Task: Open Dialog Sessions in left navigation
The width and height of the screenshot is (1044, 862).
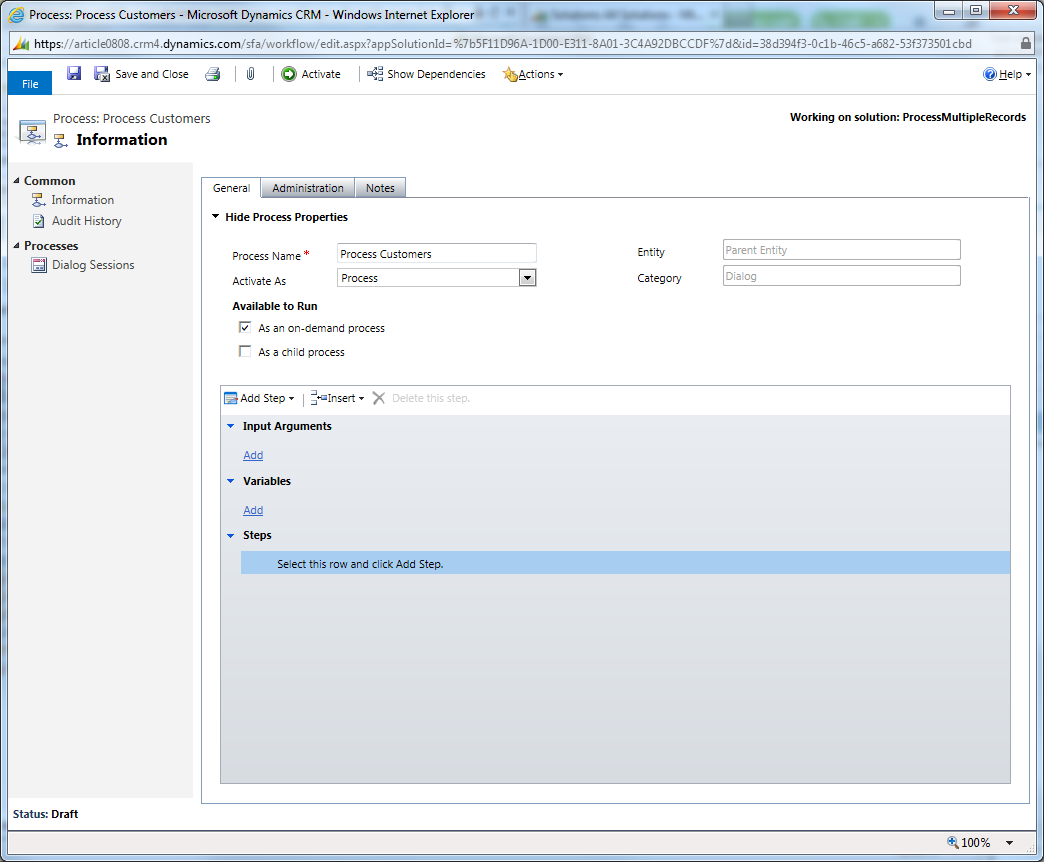Action: (93, 265)
